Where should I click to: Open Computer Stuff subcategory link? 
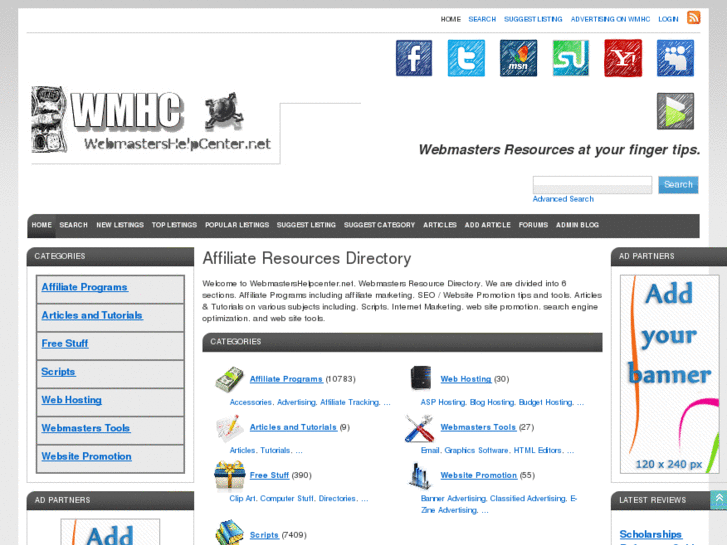tap(287, 499)
